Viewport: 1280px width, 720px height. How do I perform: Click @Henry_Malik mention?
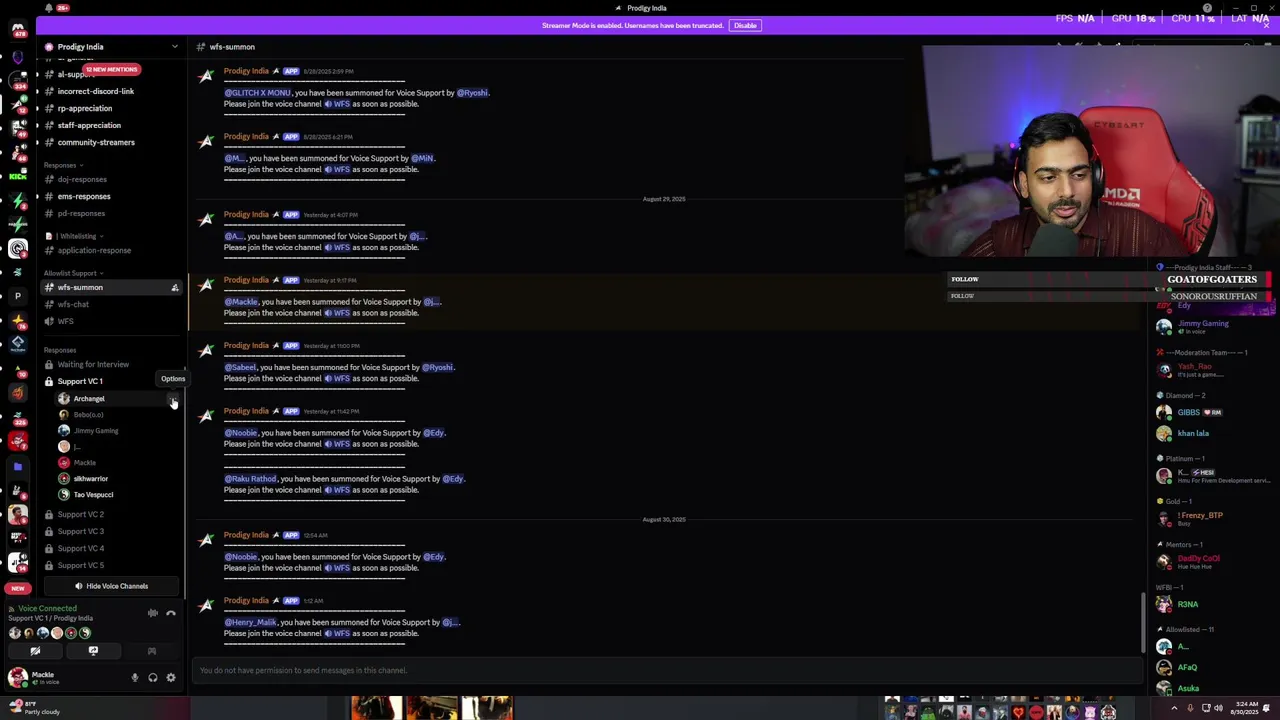pyautogui.click(x=250, y=622)
